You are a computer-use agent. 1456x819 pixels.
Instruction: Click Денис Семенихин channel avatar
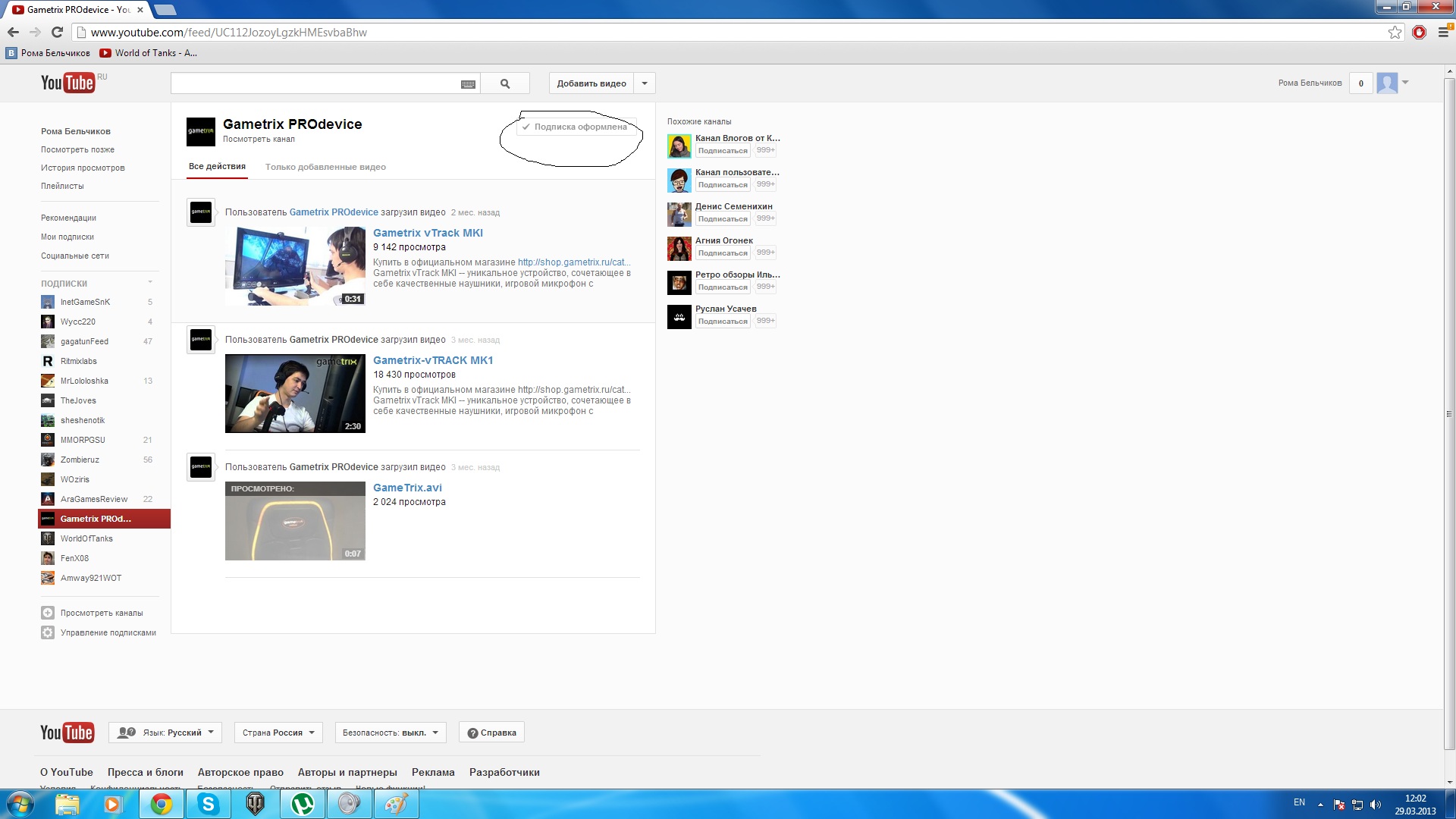(x=679, y=215)
